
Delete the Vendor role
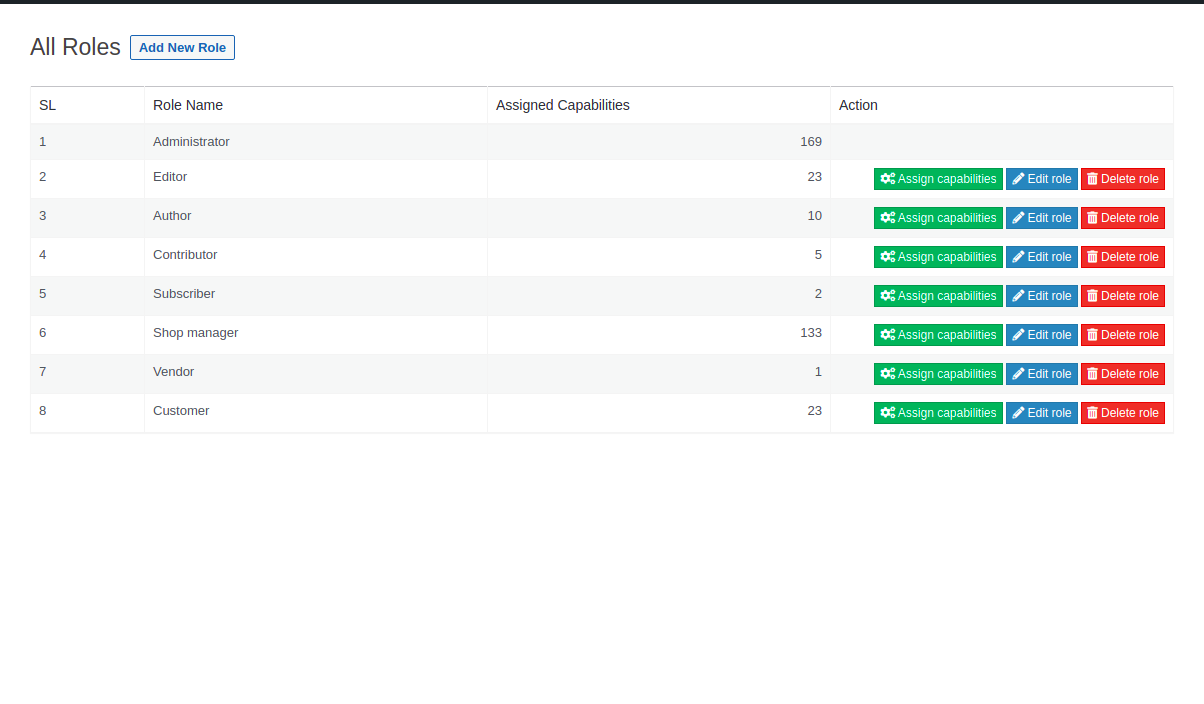[x=1123, y=374]
